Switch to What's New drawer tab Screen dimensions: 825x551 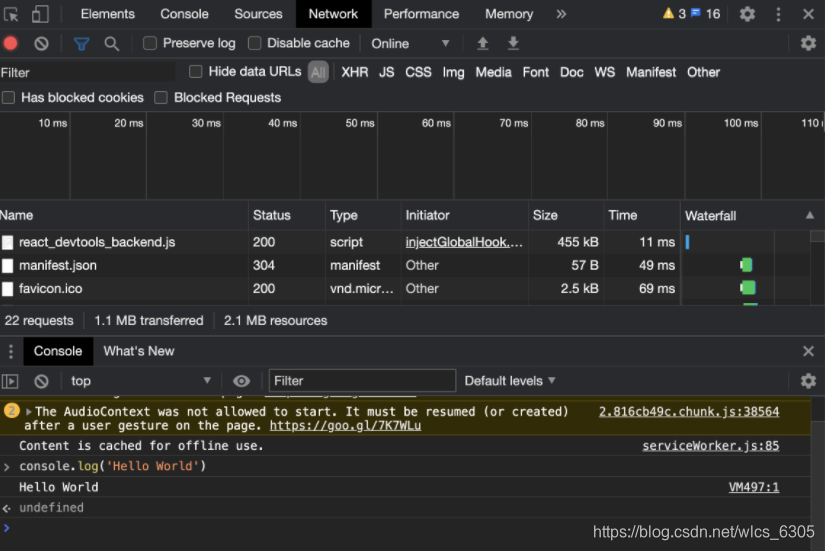139,351
